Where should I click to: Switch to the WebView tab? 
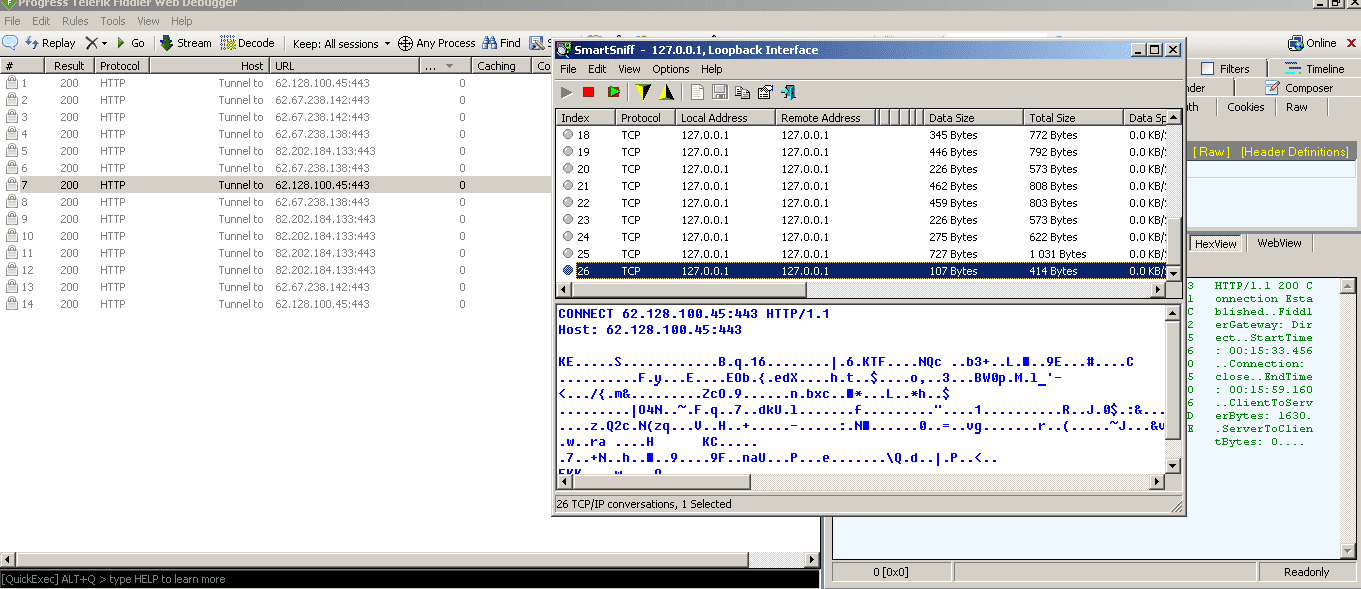pos(1279,243)
